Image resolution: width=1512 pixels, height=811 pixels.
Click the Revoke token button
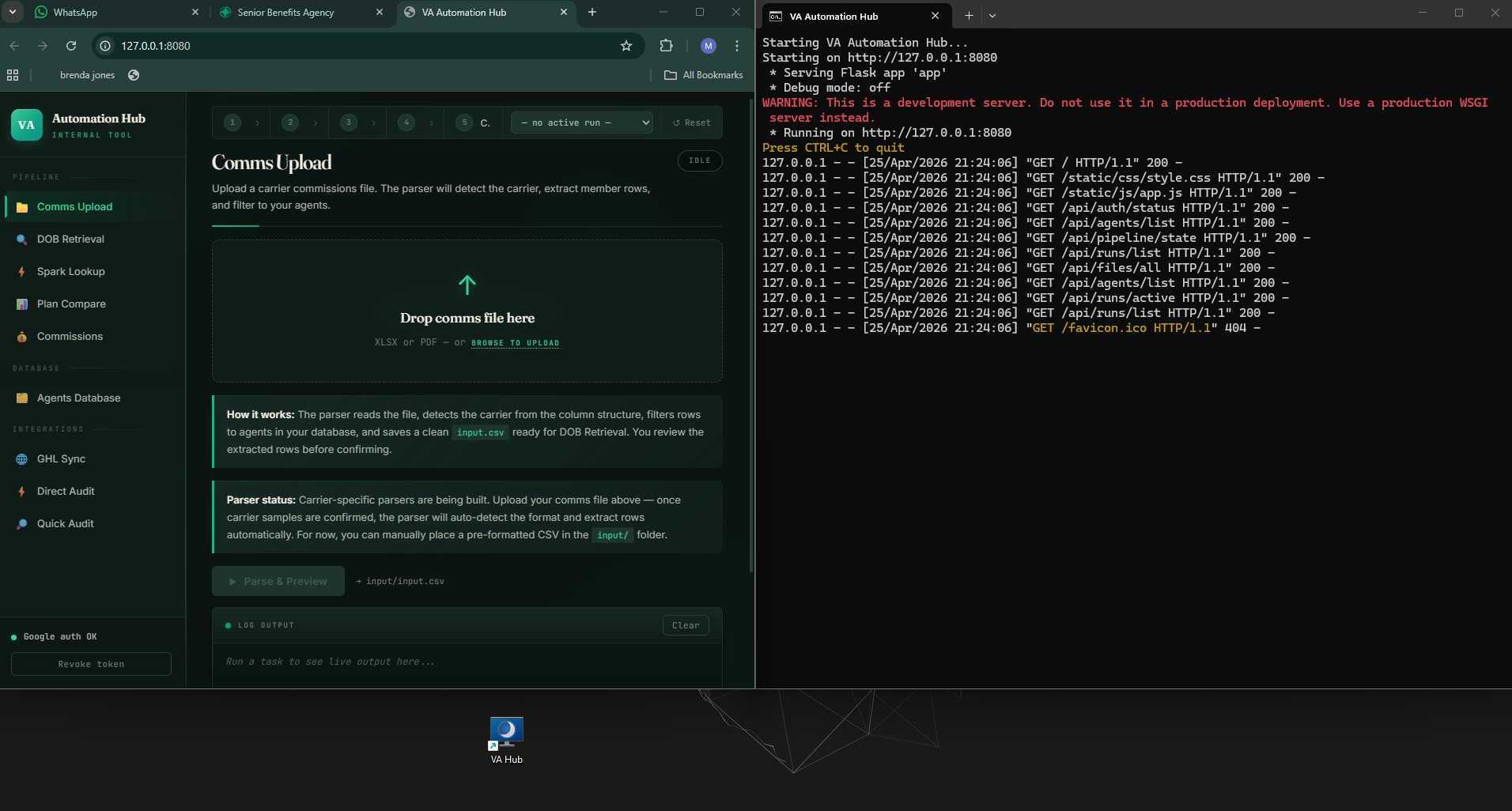click(91, 664)
